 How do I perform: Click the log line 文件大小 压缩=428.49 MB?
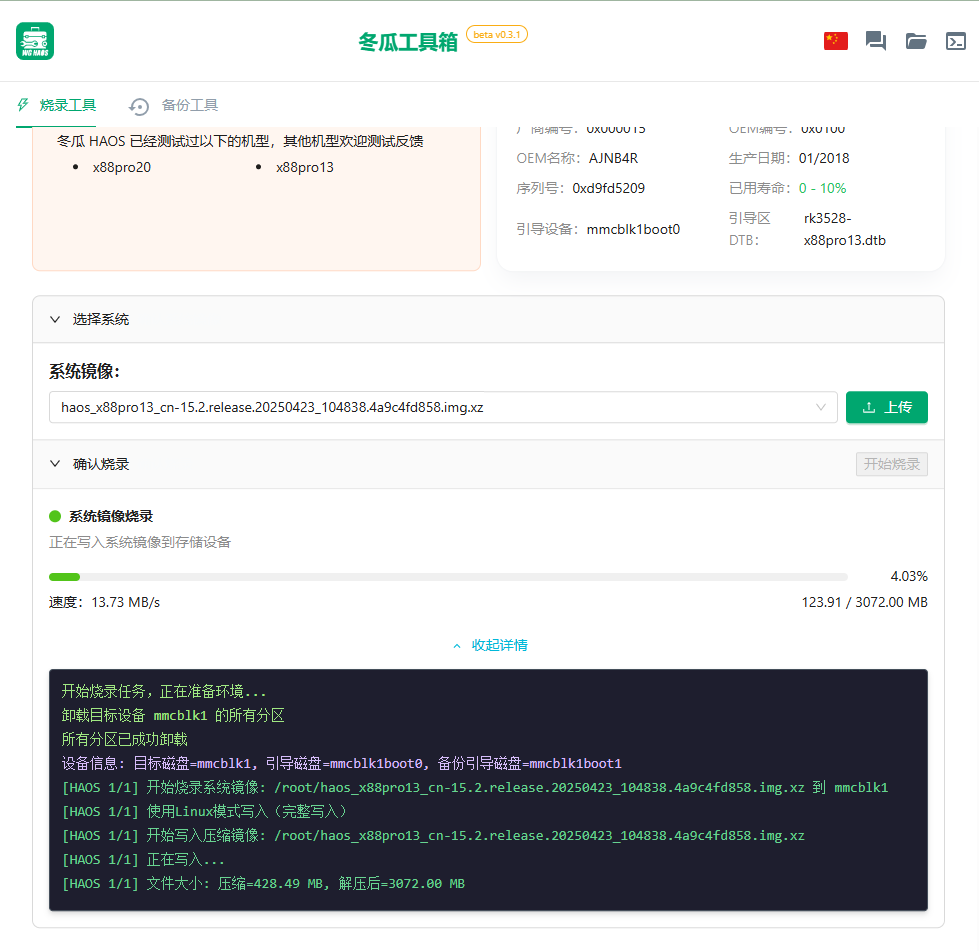pos(263,883)
